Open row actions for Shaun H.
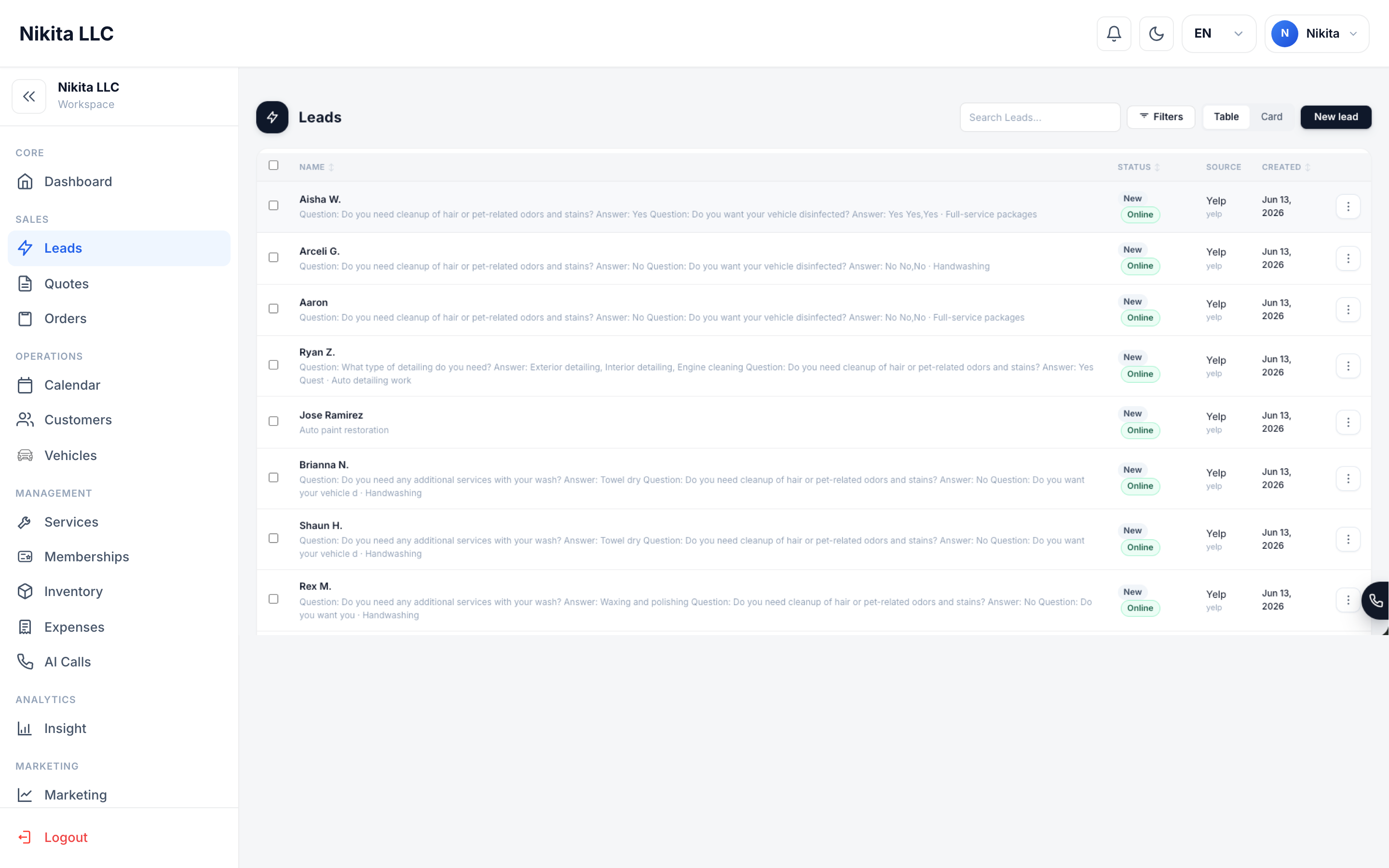Screen dimensions: 1389x868 click(x=1348, y=540)
